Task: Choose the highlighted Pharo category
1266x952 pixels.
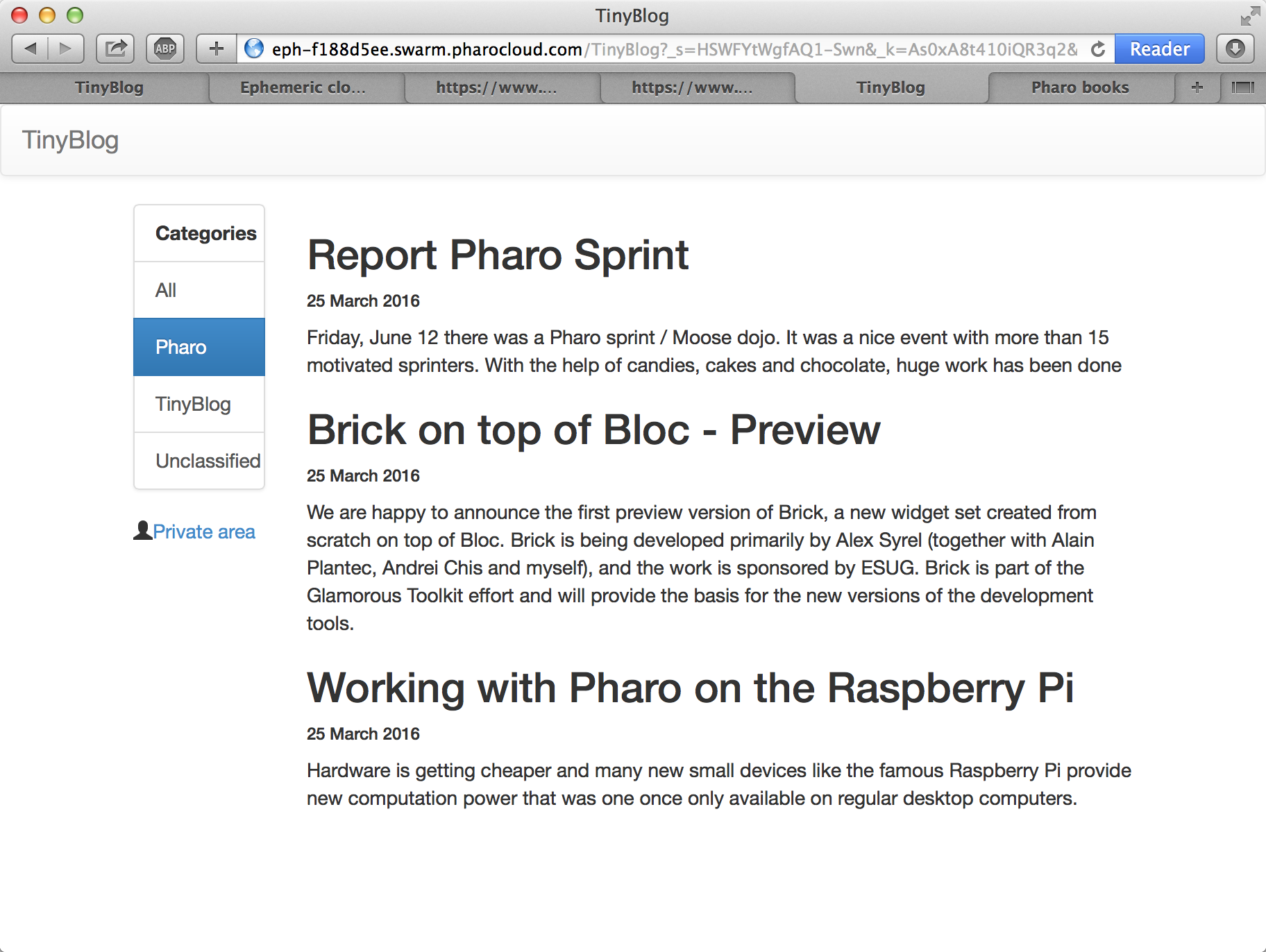Action: coord(199,347)
